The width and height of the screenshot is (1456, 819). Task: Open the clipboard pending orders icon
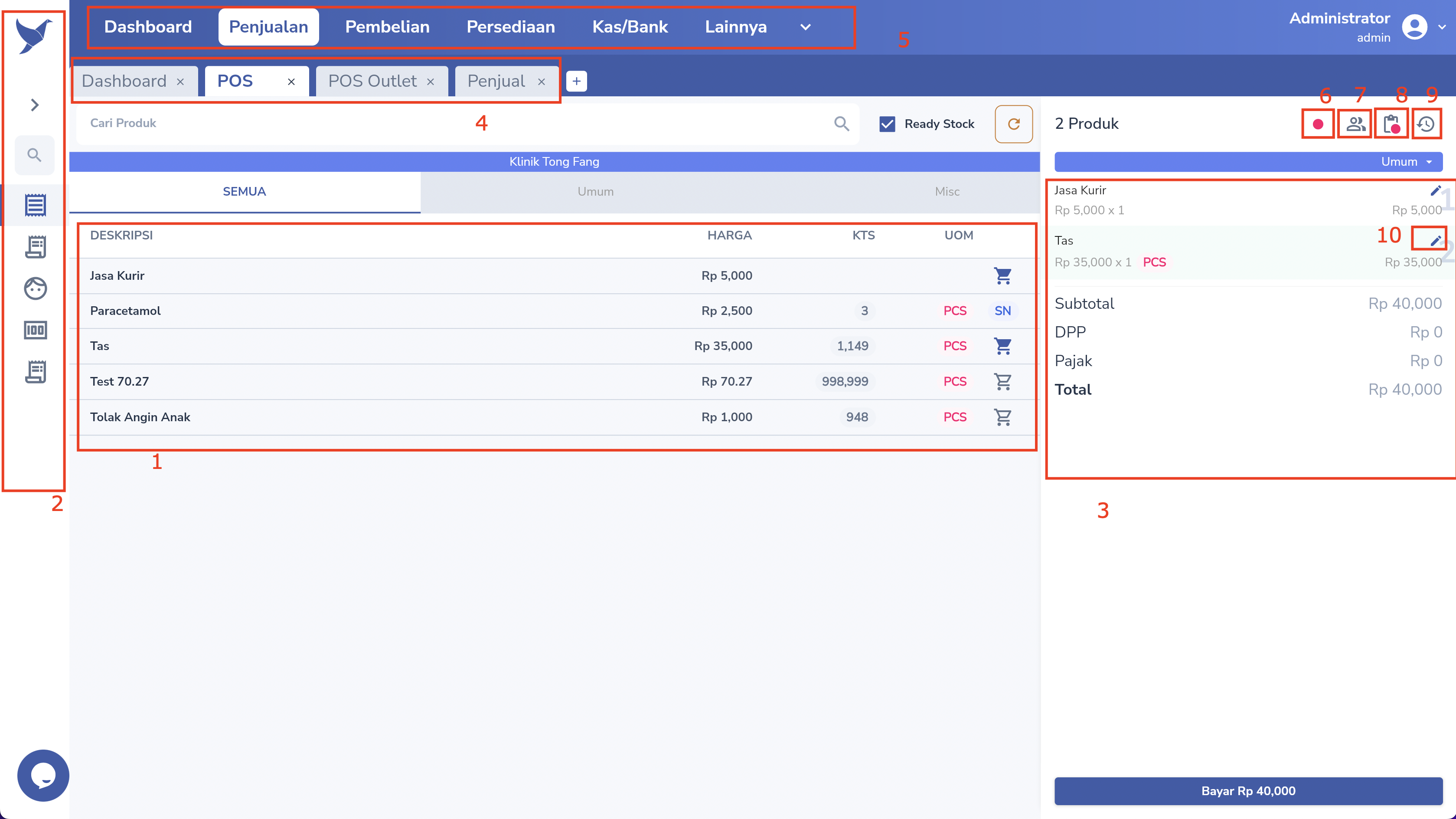1391,124
